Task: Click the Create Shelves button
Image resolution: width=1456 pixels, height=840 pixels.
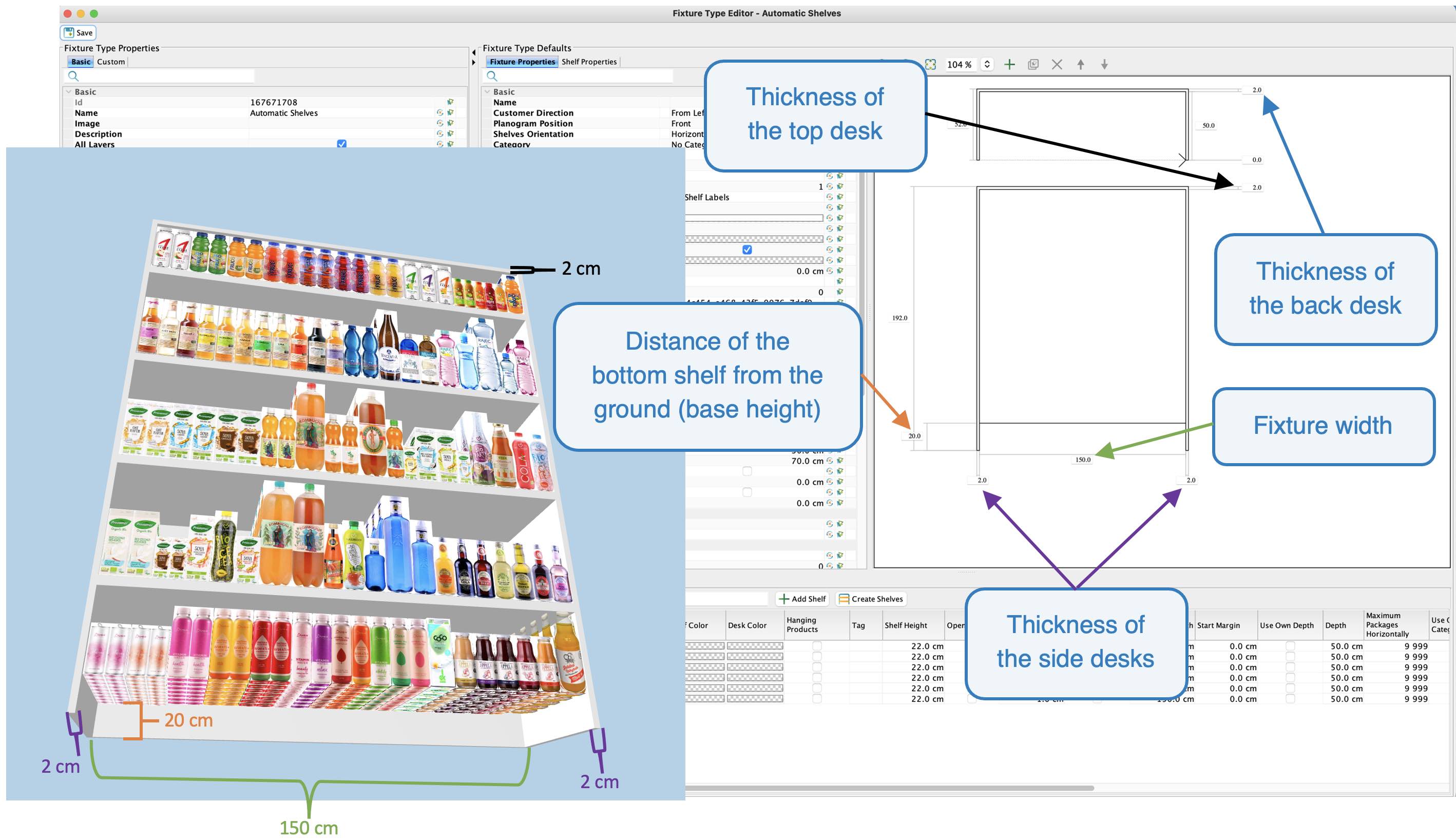Action: [x=871, y=599]
